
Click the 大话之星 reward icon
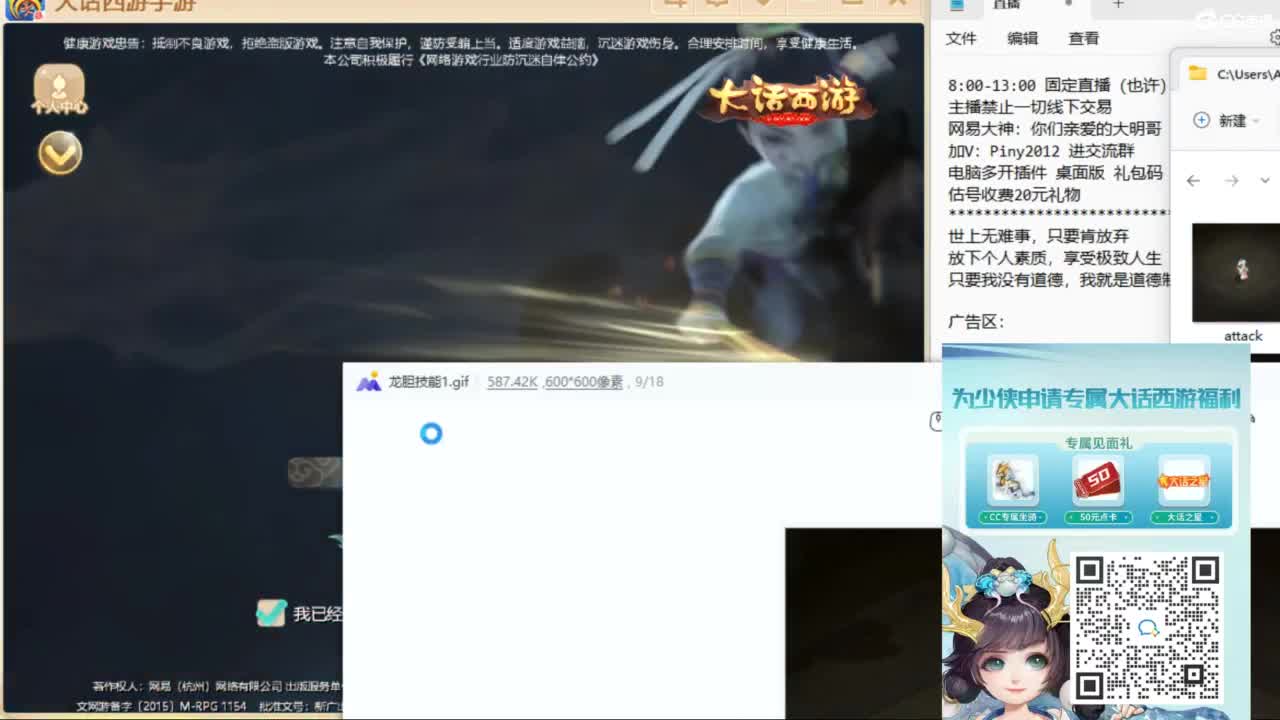pos(1184,481)
